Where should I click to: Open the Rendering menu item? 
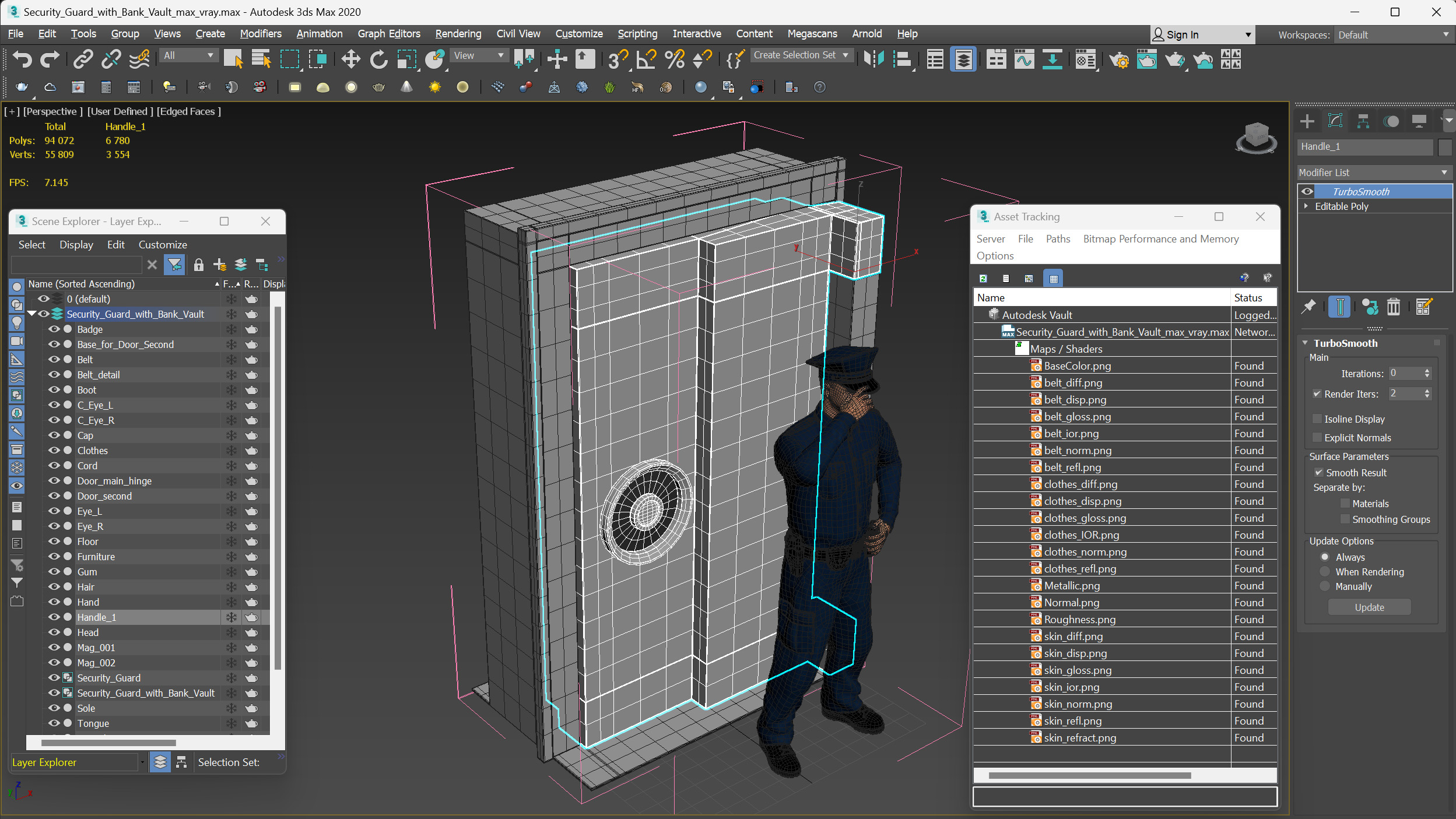click(457, 33)
